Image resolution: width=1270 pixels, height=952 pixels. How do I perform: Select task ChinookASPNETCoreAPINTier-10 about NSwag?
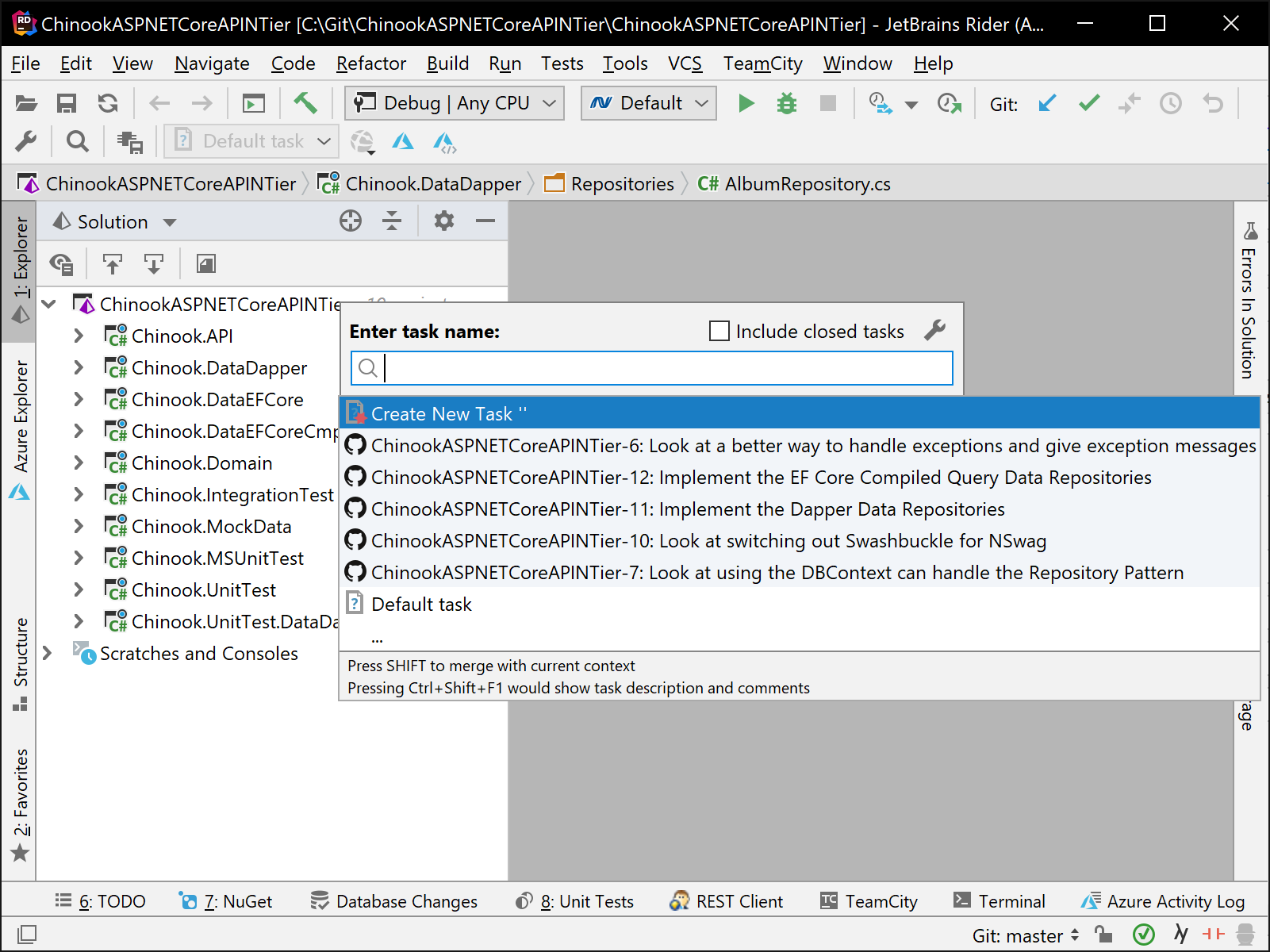click(x=800, y=540)
